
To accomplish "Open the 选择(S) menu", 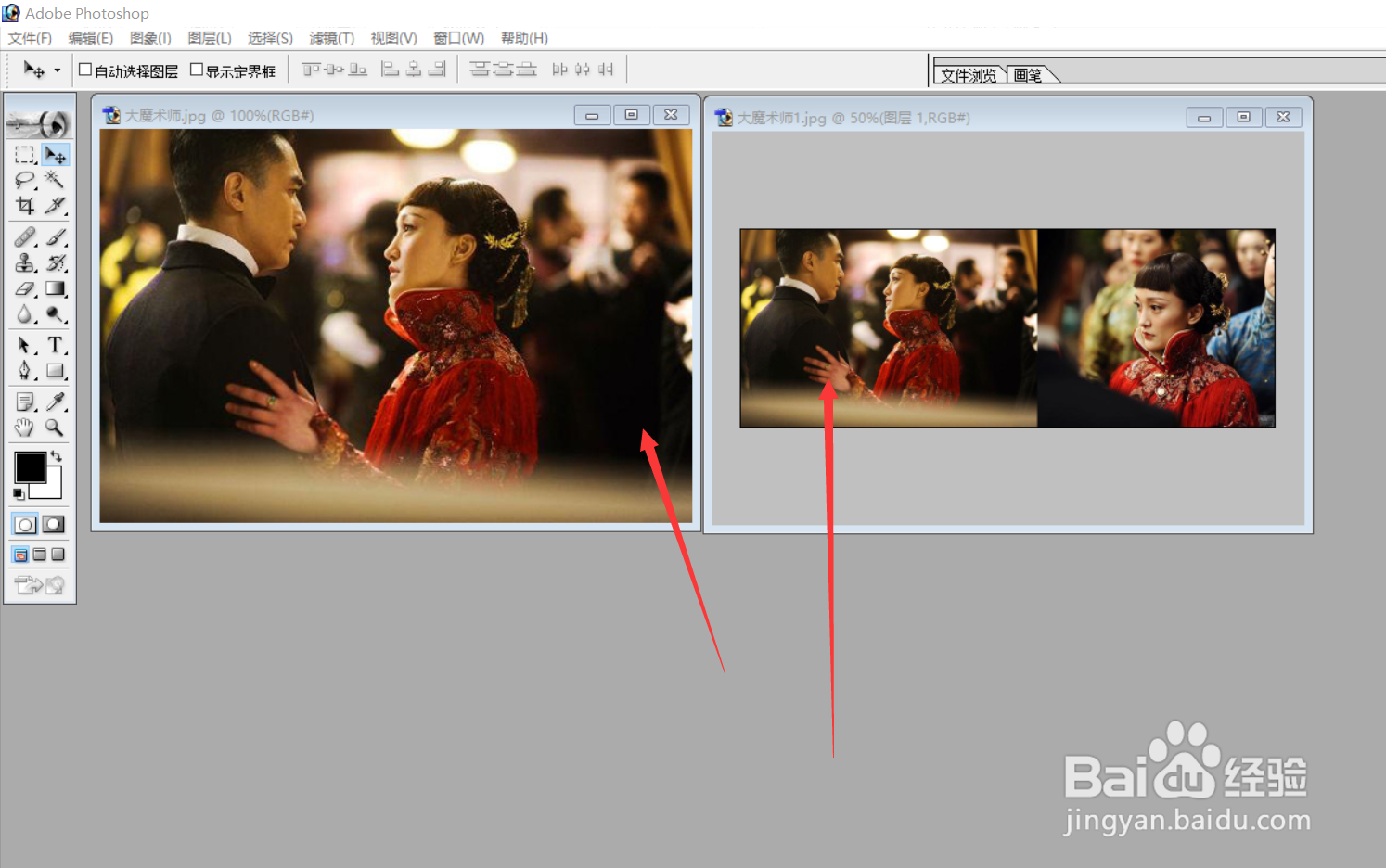I will [270, 38].
